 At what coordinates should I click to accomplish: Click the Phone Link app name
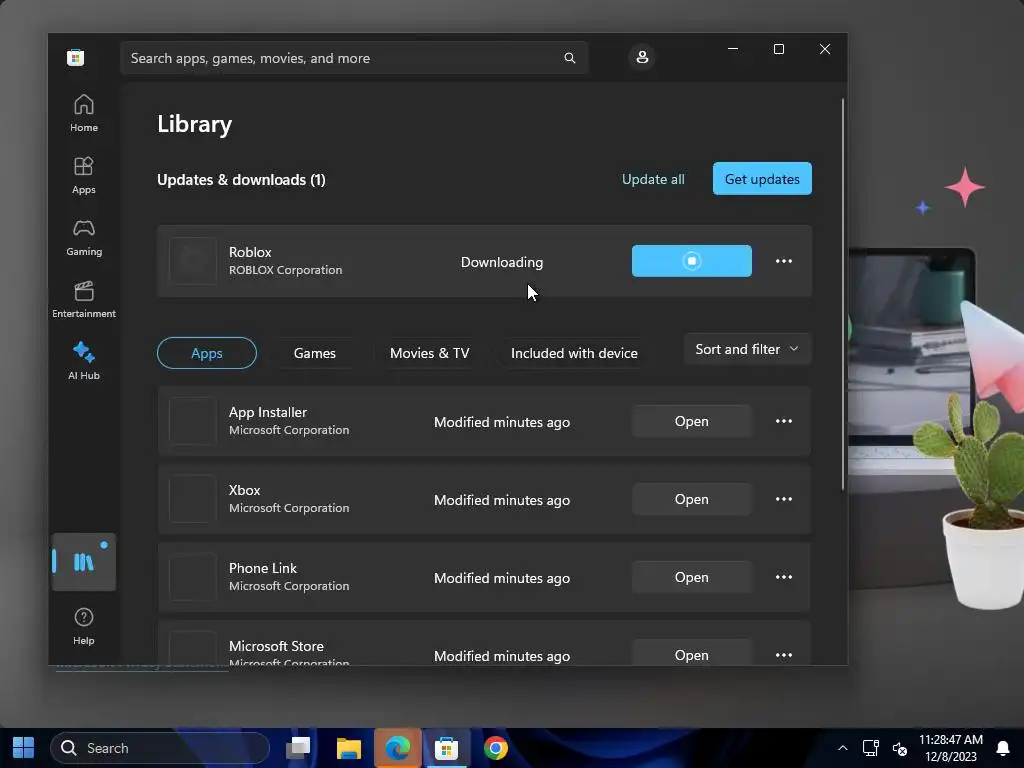click(263, 568)
